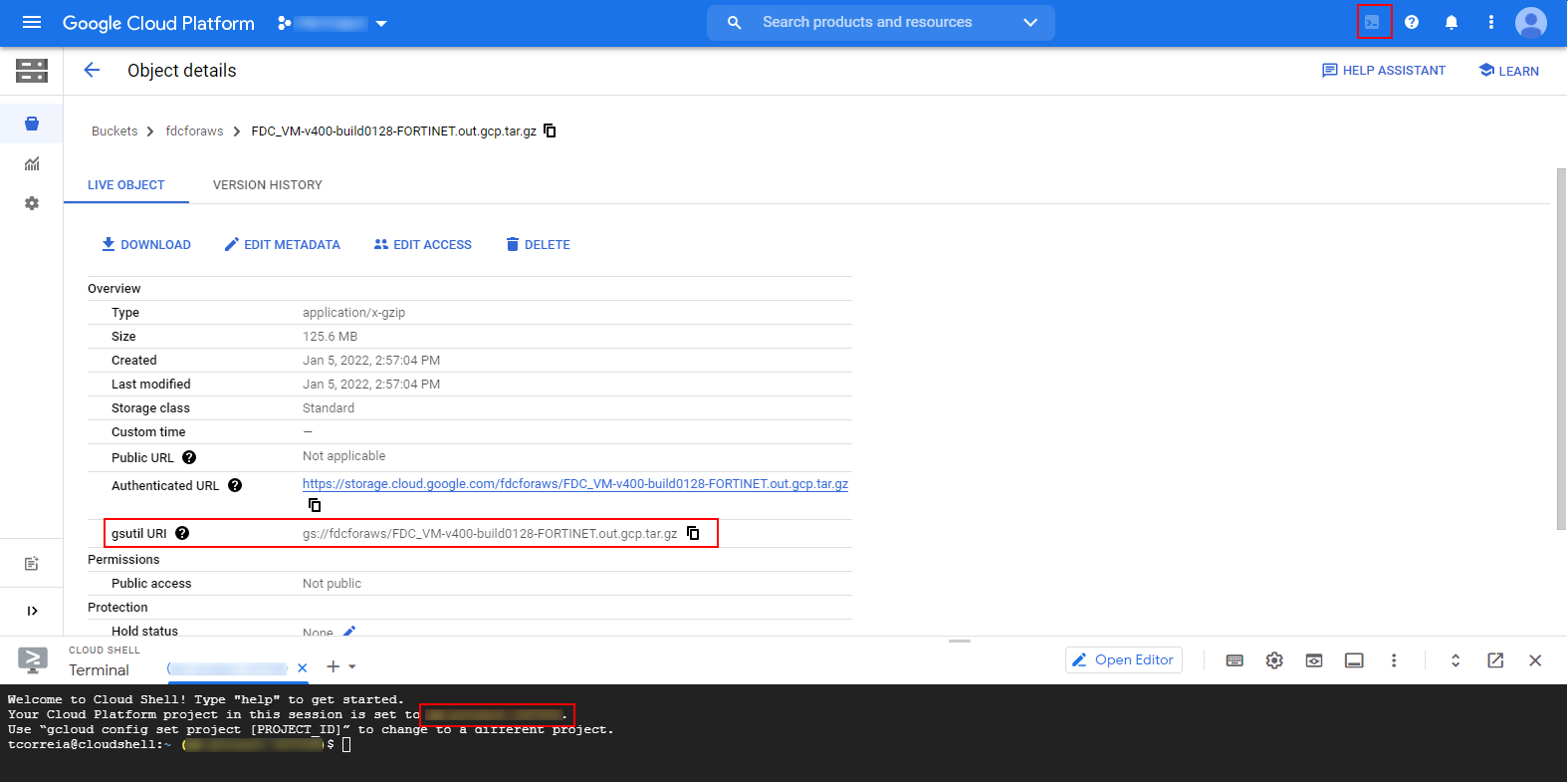
Task: Click Open Editor in Cloud Shell
Action: pos(1124,660)
